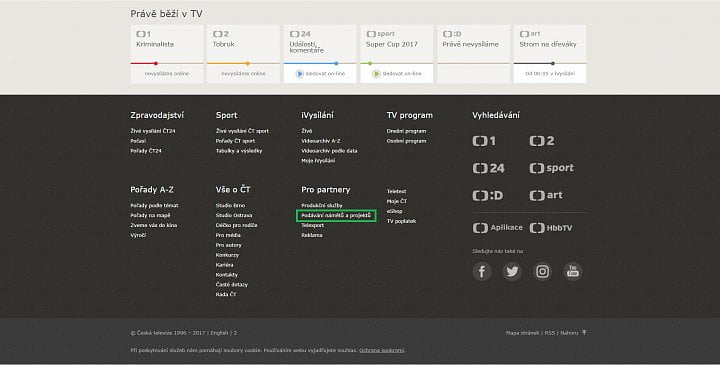Open the Kariéra link
Viewport: 720px width, 365px height.
[225, 265]
